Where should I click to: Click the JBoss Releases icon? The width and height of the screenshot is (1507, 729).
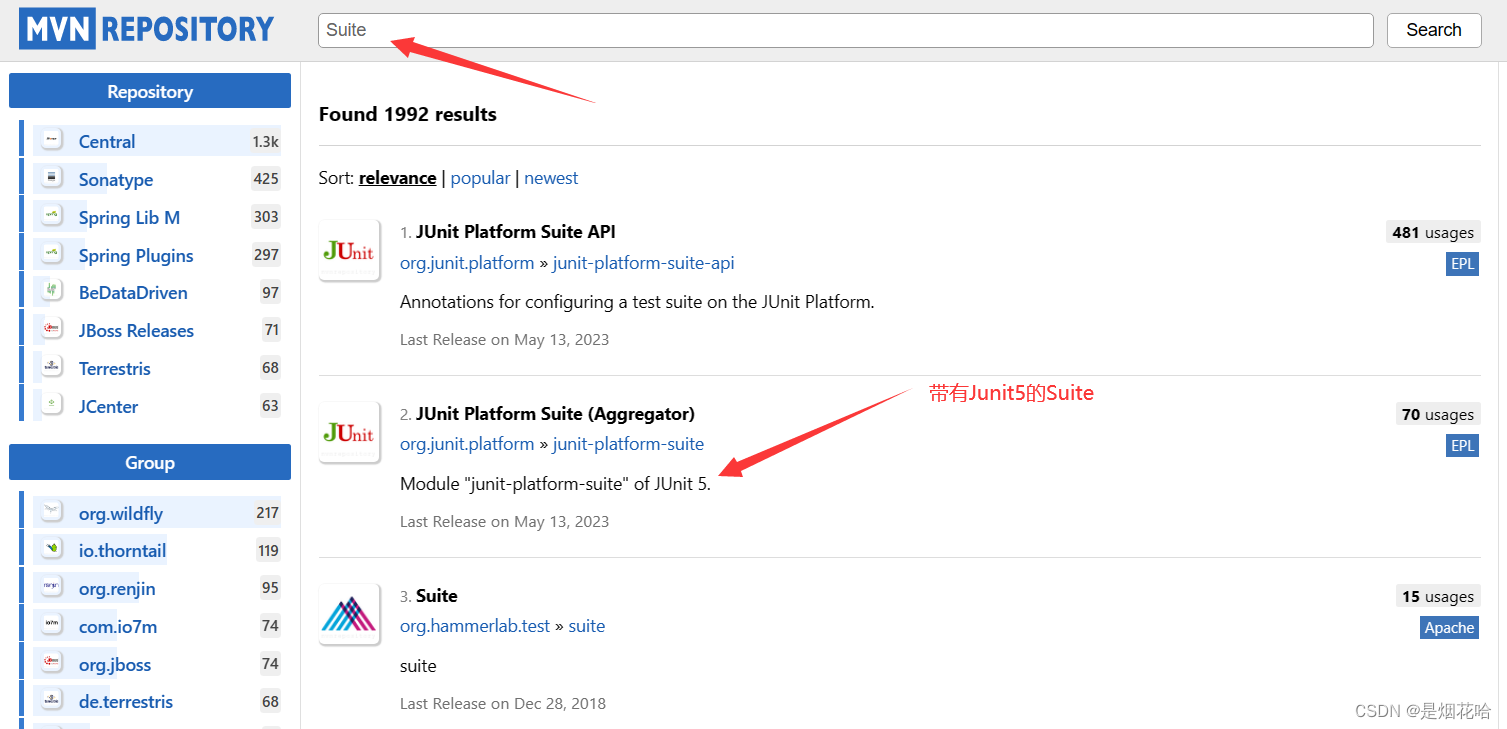52,330
